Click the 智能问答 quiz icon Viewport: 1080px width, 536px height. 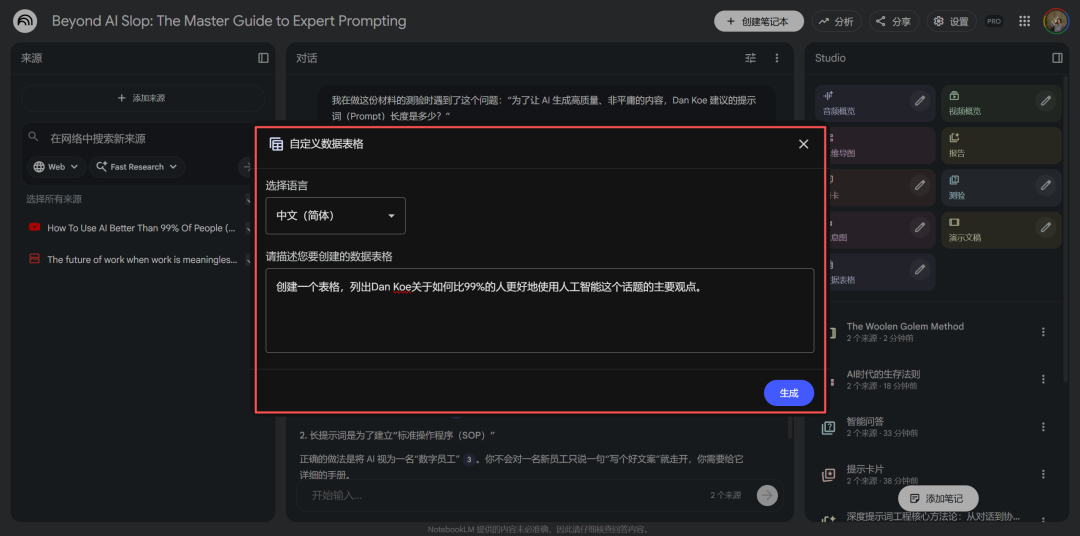click(x=829, y=427)
